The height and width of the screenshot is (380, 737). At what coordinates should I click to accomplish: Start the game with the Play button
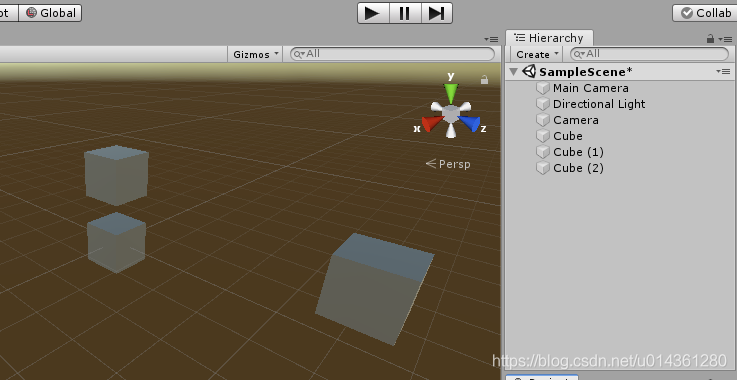click(373, 13)
